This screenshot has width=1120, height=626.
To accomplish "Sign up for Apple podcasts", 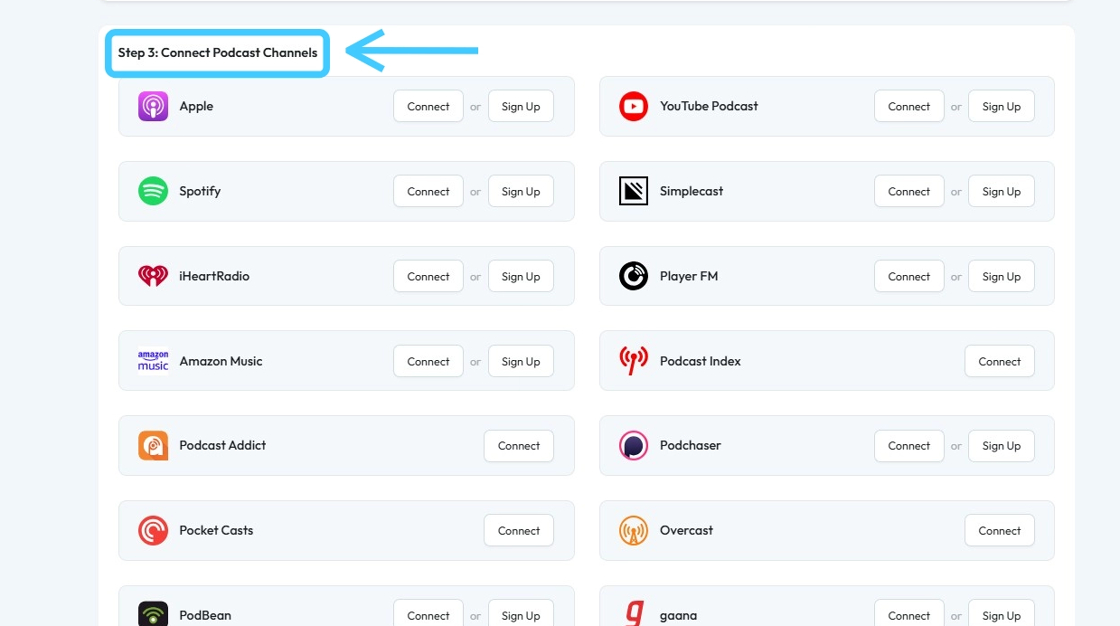I will 521,106.
